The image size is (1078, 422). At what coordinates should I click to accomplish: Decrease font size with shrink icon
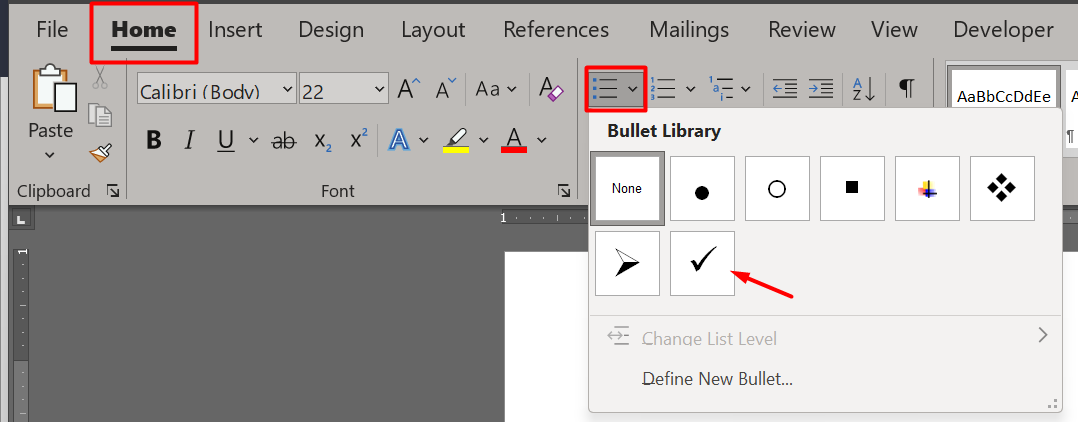click(446, 88)
